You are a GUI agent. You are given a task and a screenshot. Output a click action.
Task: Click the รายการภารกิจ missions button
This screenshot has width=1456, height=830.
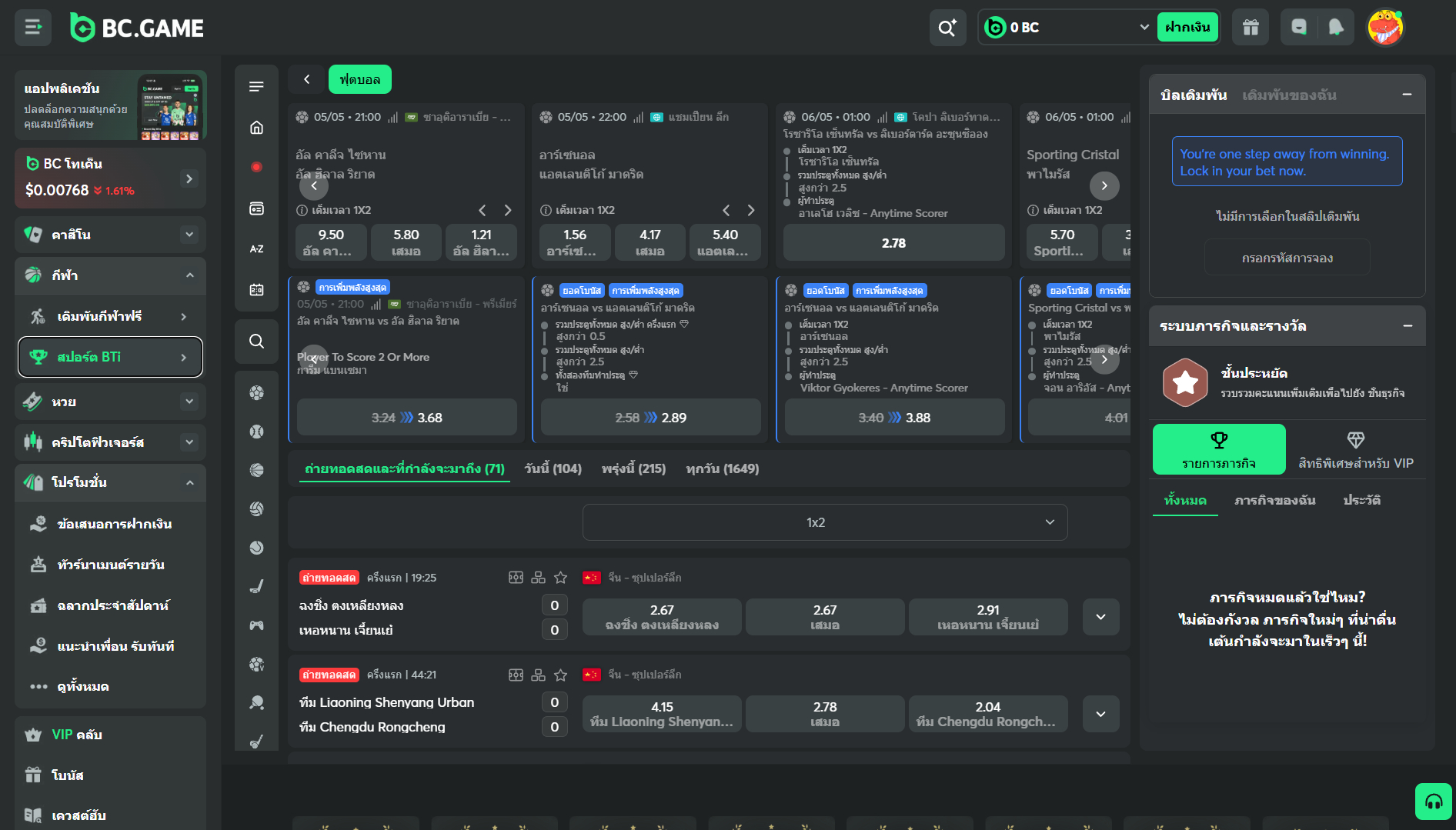[x=1219, y=450]
